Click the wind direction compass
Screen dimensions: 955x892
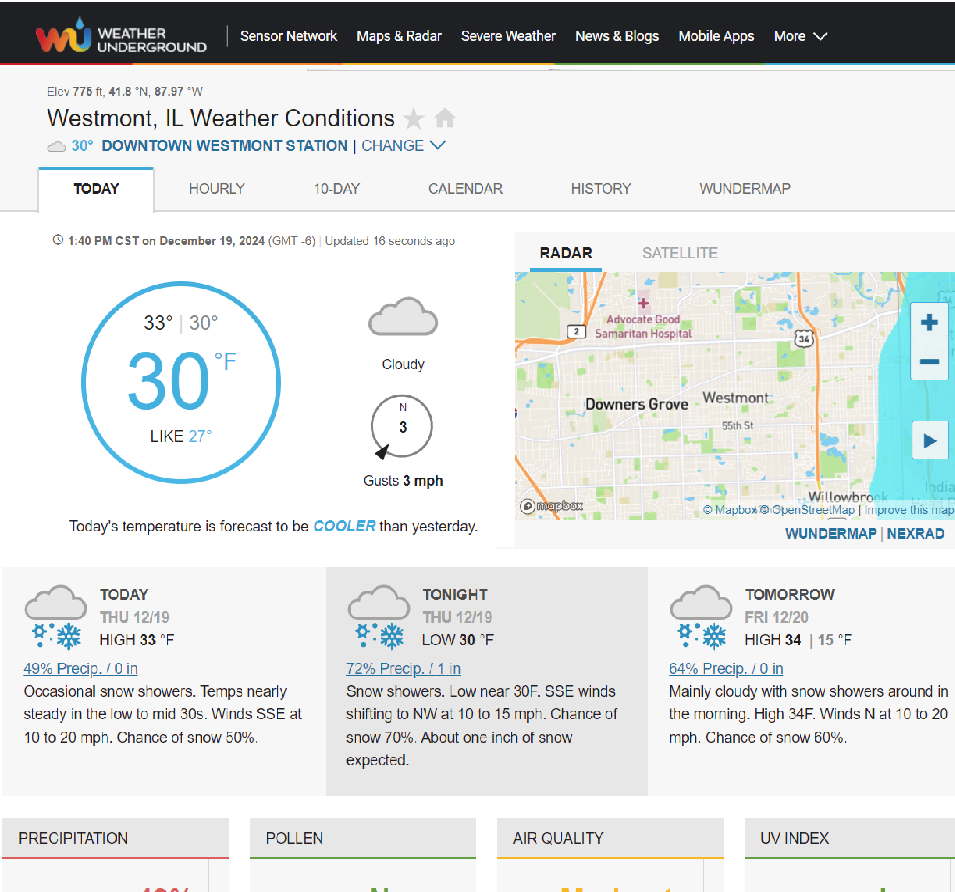tap(401, 427)
